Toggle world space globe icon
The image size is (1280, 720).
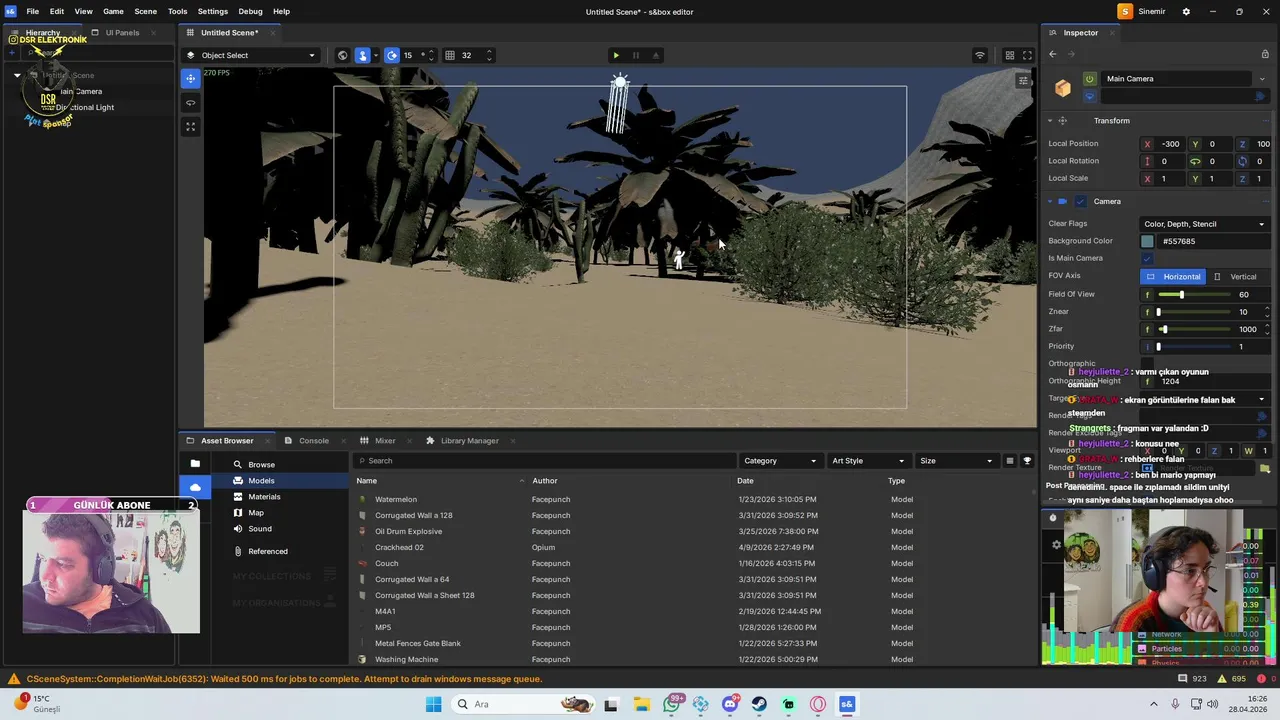pos(342,55)
